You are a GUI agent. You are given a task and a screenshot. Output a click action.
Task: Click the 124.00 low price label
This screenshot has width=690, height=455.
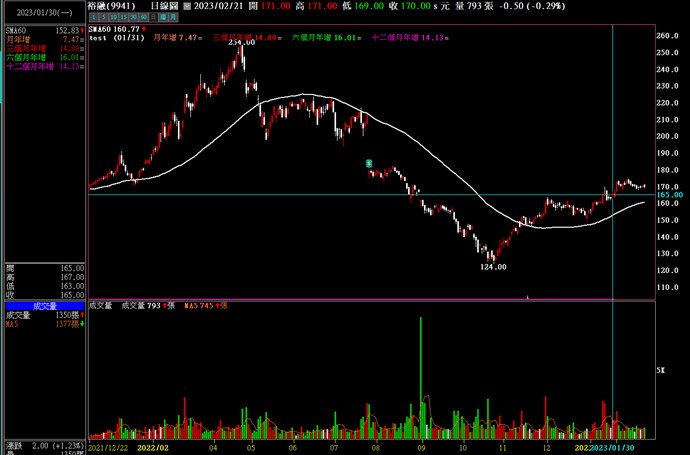coord(489,266)
